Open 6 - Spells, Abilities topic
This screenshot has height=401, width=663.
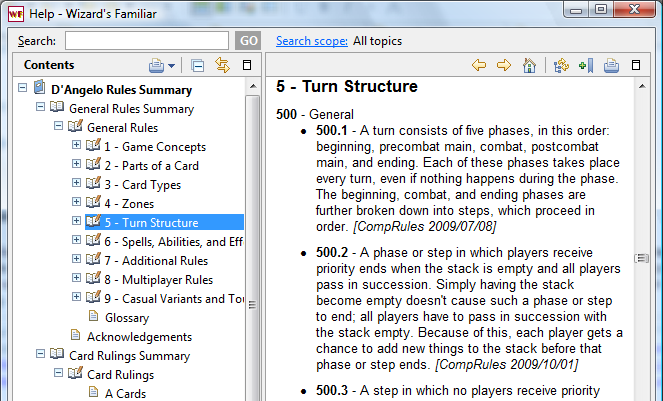coord(174,242)
